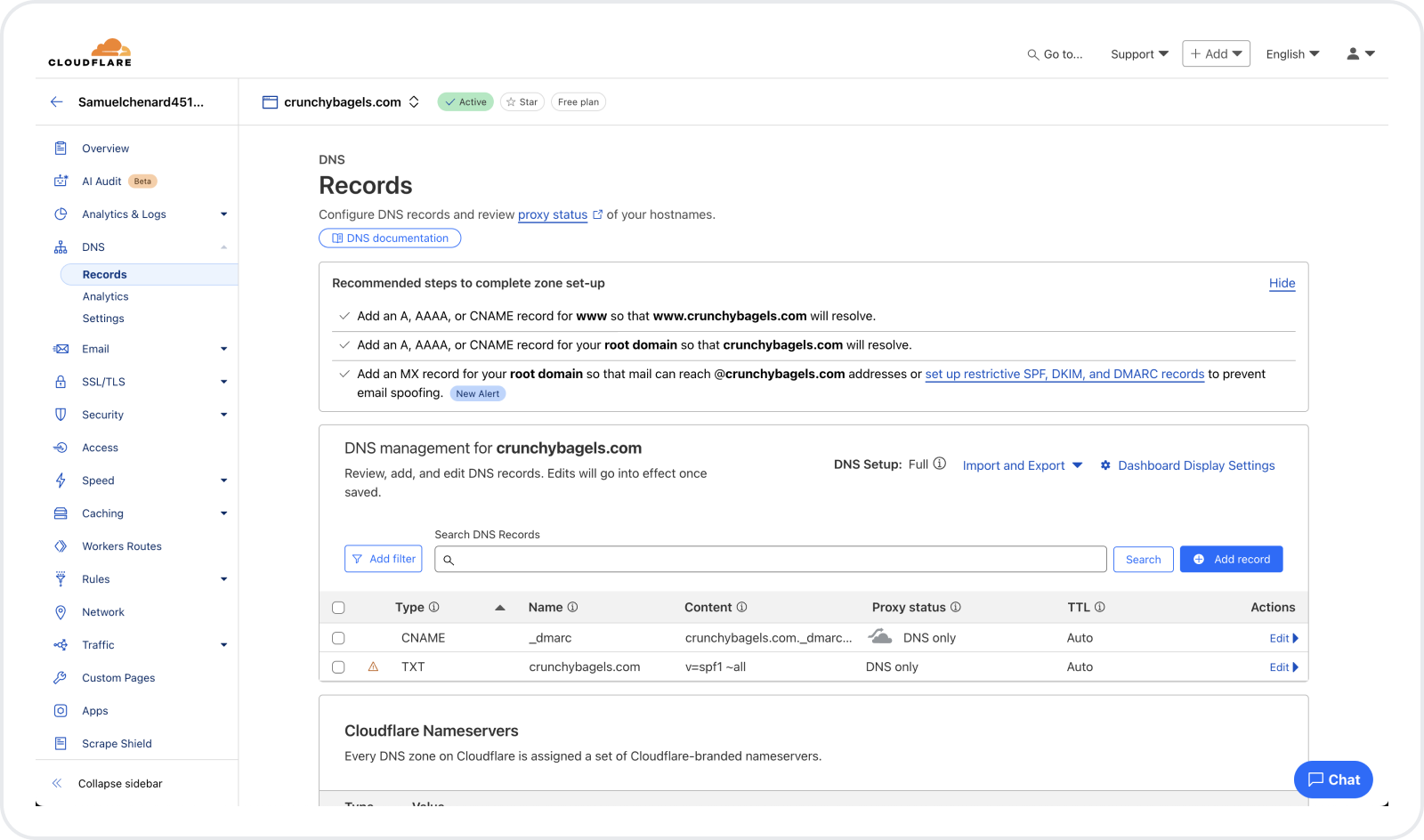Toggle the select-all records checkbox
This screenshot has height=840, width=1424.
coord(338,608)
